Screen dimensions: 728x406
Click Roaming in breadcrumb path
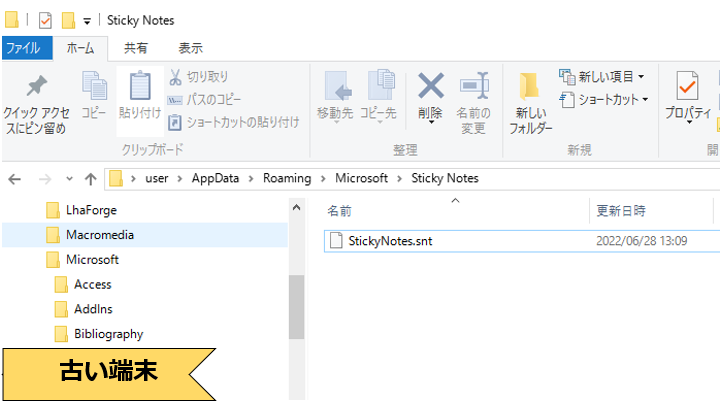[x=287, y=178]
